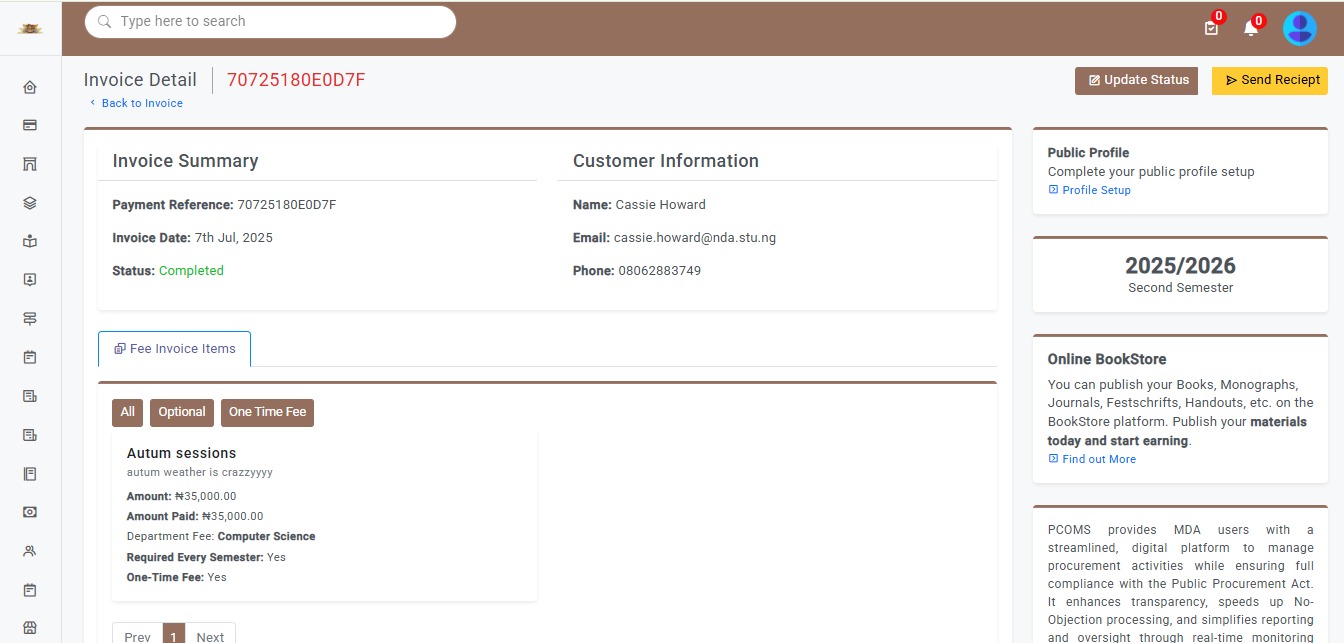Click the Update Status button
Viewport: 1344px width, 643px height.
pos(1136,81)
